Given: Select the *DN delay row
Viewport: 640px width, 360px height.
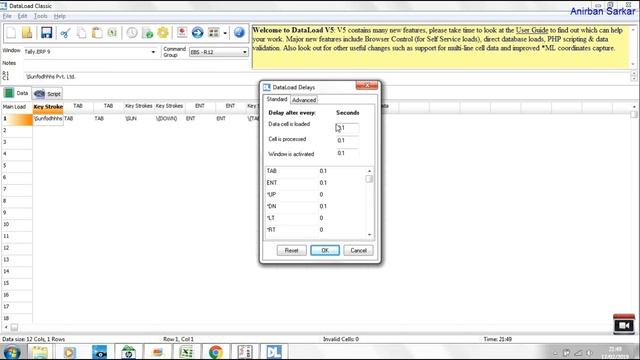Looking at the screenshot, I should click(315, 207).
